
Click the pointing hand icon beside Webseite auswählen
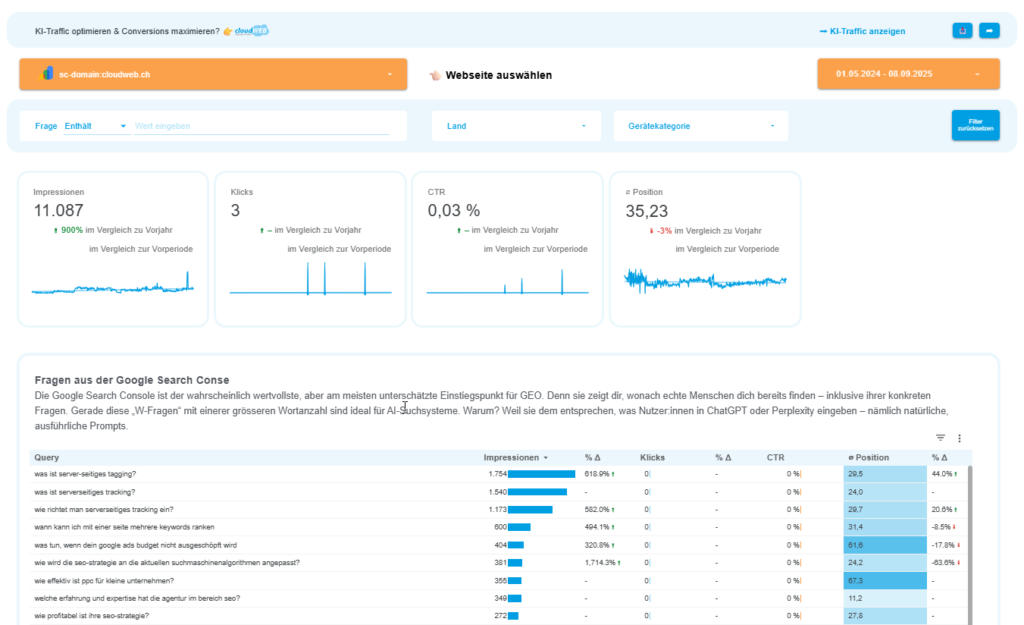[435, 75]
